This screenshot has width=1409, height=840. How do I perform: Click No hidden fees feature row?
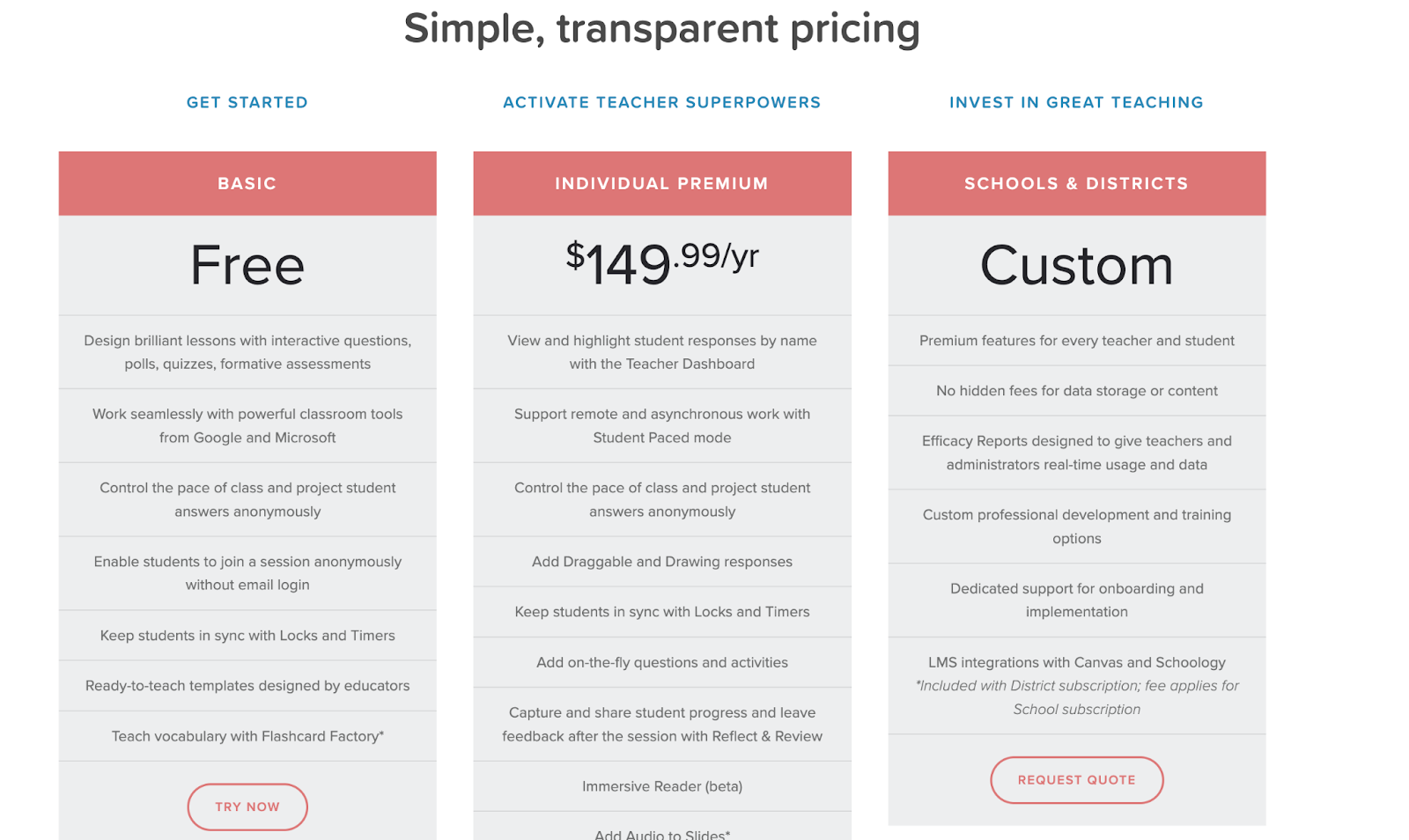(1076, 391)
